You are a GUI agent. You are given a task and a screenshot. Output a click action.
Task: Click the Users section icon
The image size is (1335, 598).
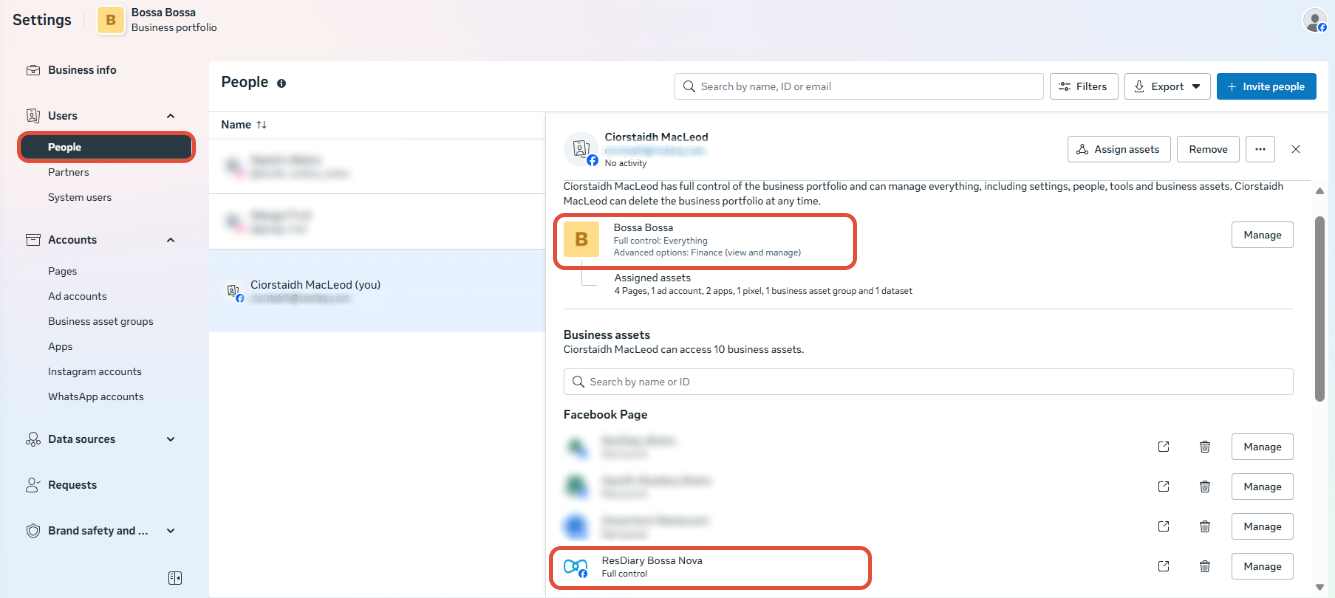click(x=33, y=116)
